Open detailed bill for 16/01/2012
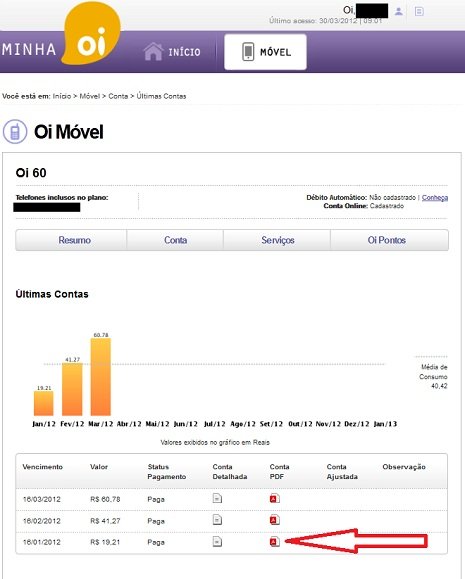 217,542
